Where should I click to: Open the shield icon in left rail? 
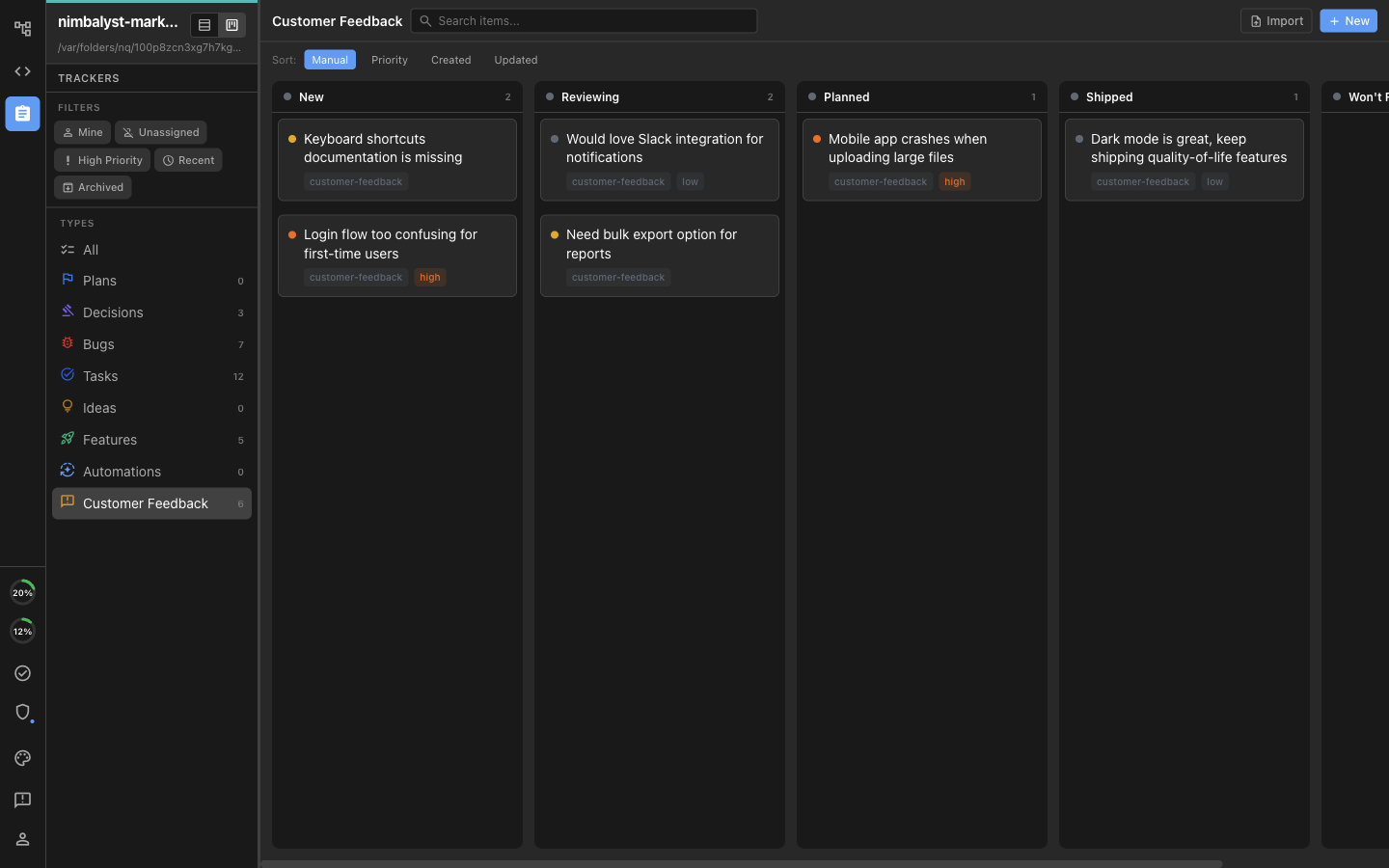22,712
